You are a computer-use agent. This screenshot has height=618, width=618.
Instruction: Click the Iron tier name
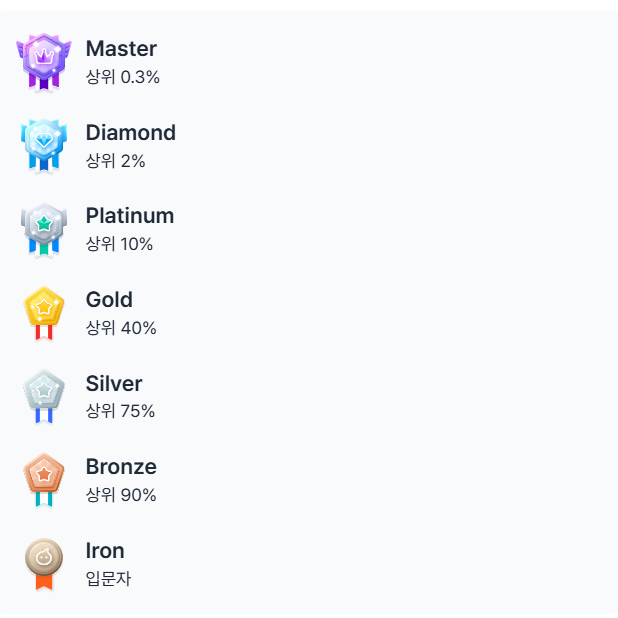(105, 550)
